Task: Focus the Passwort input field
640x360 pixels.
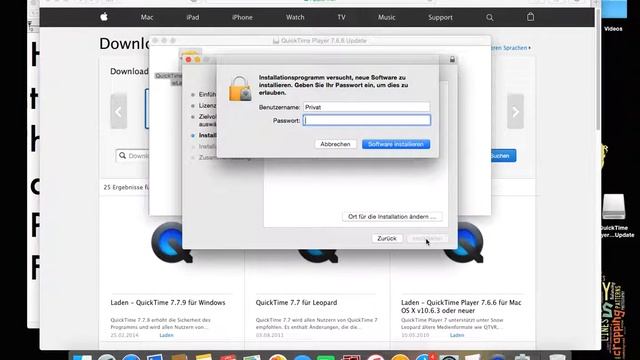Action: coord(367,120)
